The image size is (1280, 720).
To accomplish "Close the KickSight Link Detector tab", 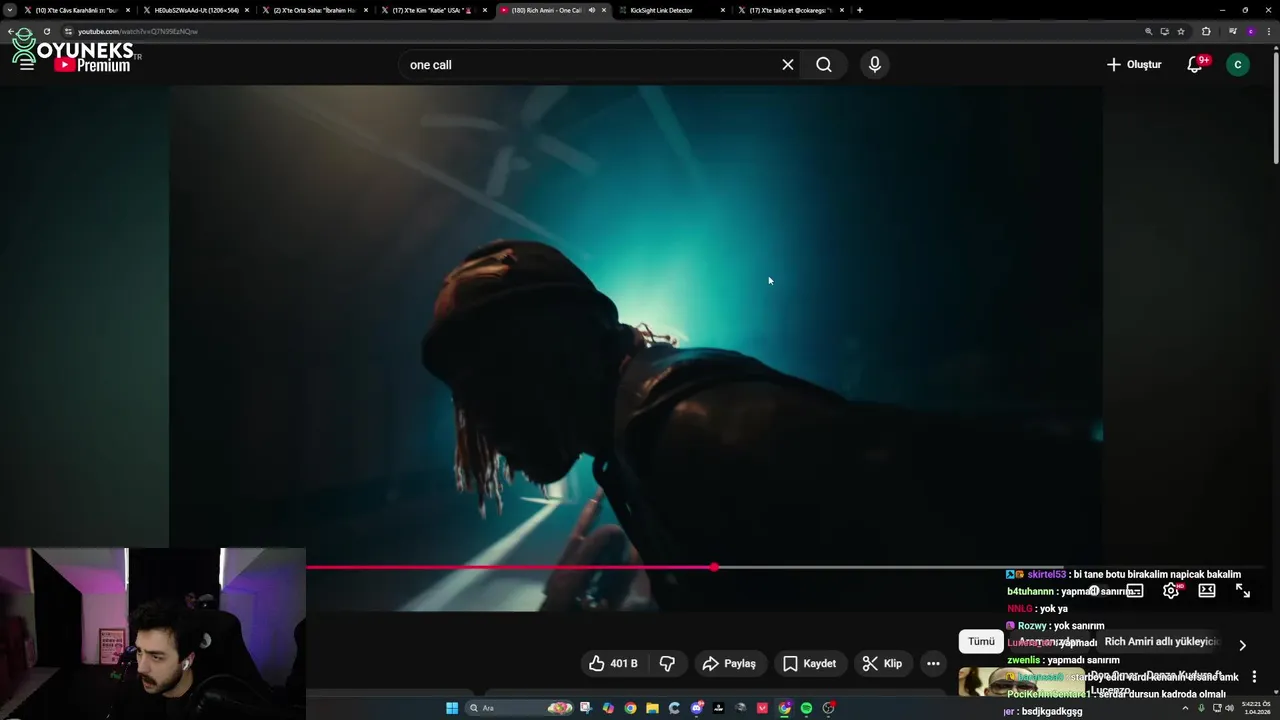I will click(x=723, y=10).
